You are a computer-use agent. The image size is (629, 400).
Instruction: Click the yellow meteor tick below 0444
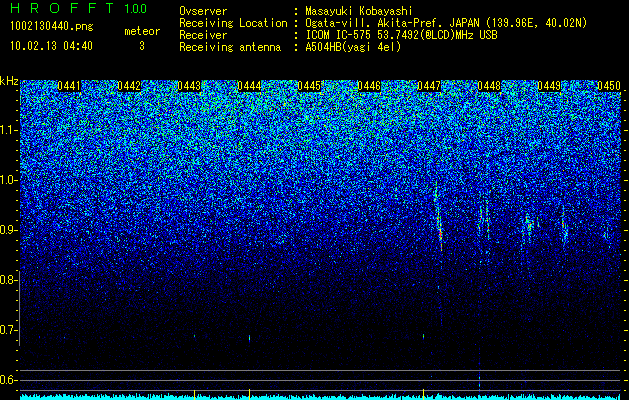(x=250, y=392)
